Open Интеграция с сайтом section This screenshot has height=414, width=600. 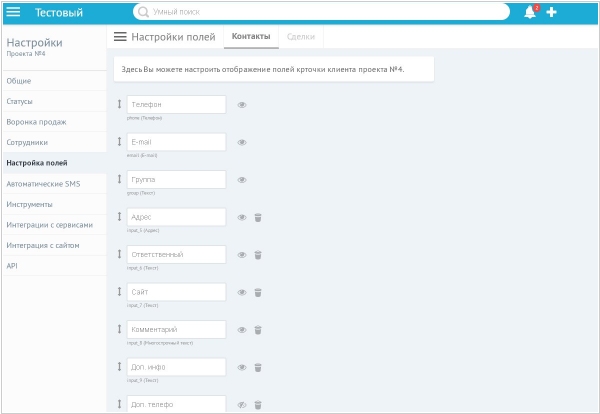(54, 245)
